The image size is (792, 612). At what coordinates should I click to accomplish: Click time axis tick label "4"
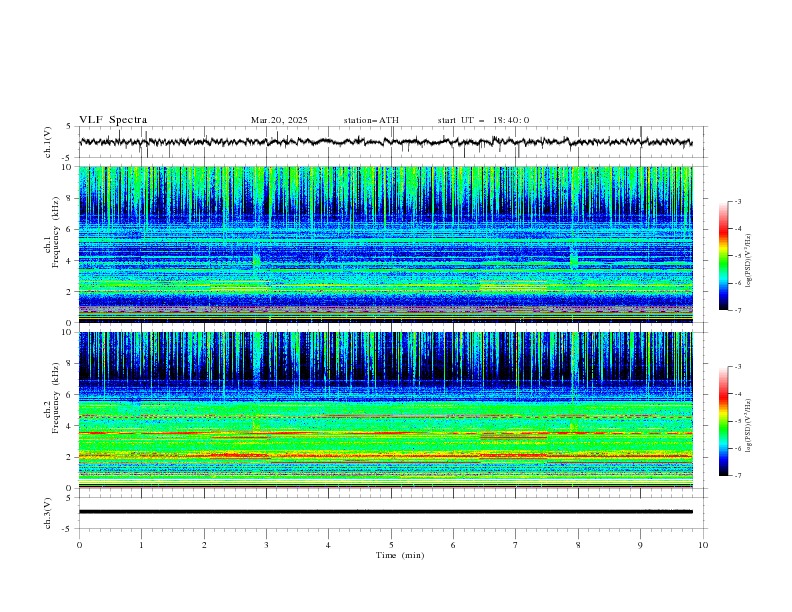pyautogui.click(x=328, y=545)
